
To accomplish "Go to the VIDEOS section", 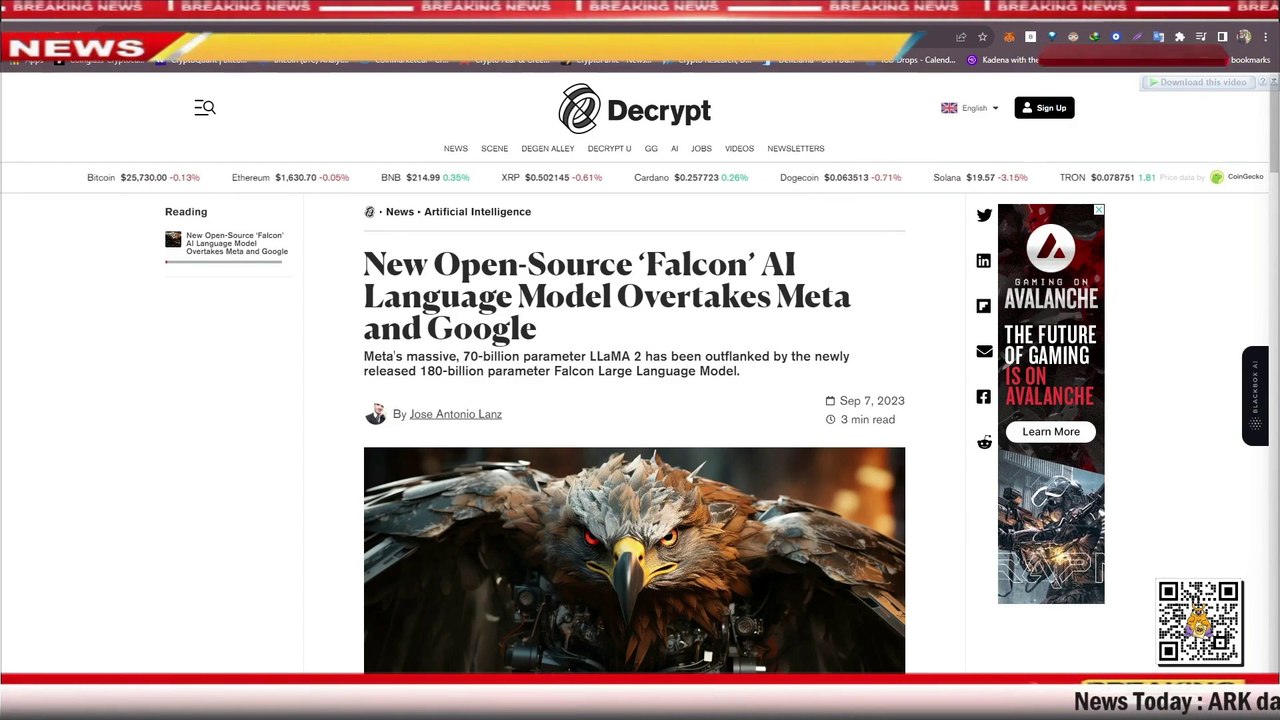I will [x=739, y=149].
